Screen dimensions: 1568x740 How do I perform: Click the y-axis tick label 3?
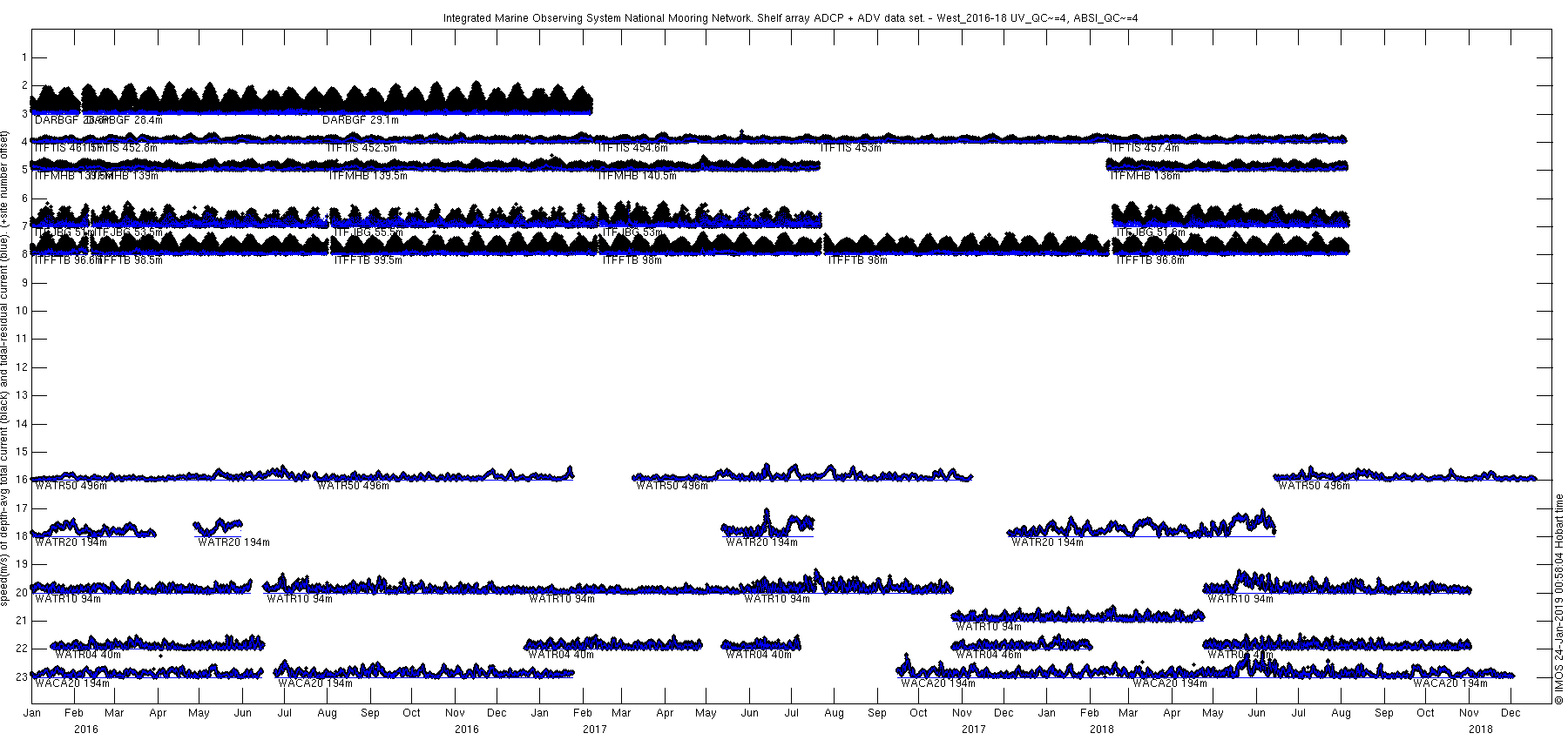tap(24, 114)
